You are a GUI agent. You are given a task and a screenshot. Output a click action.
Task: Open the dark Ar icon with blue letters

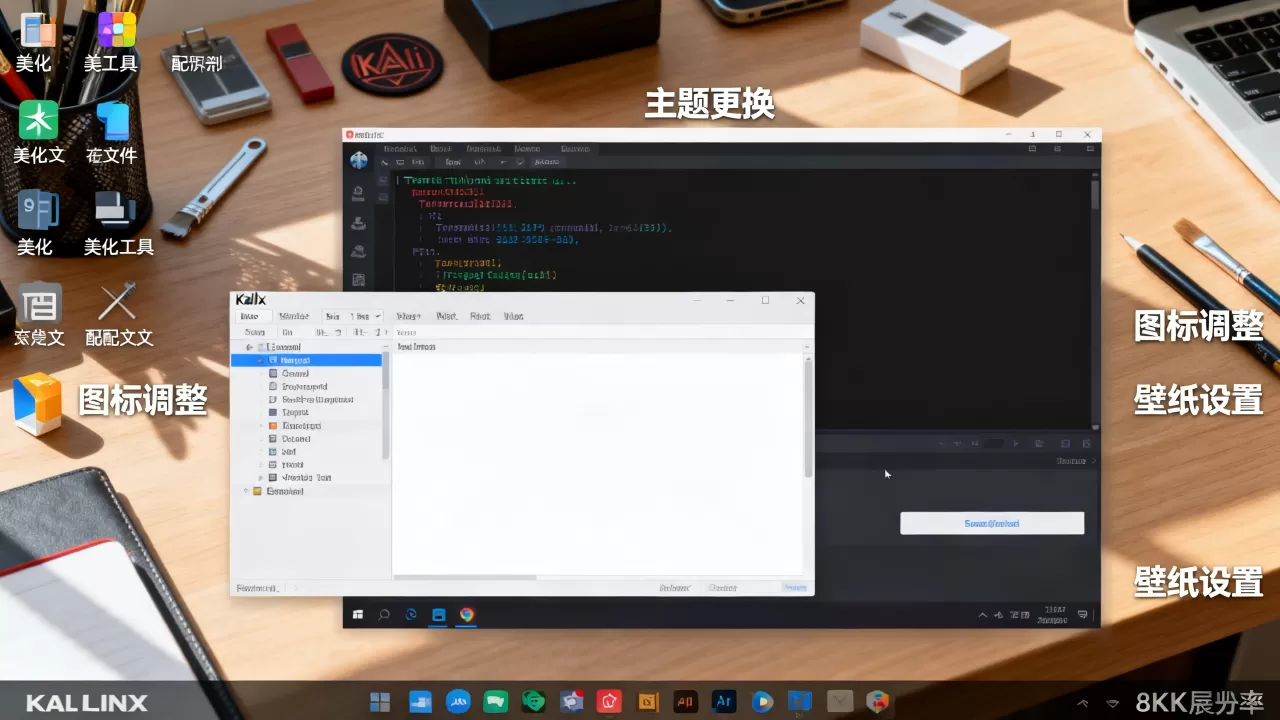[723, 702]
